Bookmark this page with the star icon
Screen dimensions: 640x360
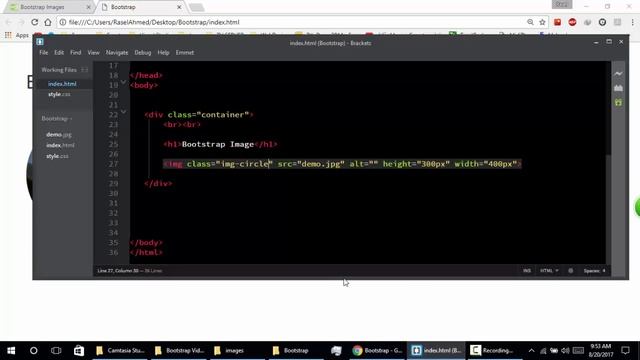[x=542, y=22]
